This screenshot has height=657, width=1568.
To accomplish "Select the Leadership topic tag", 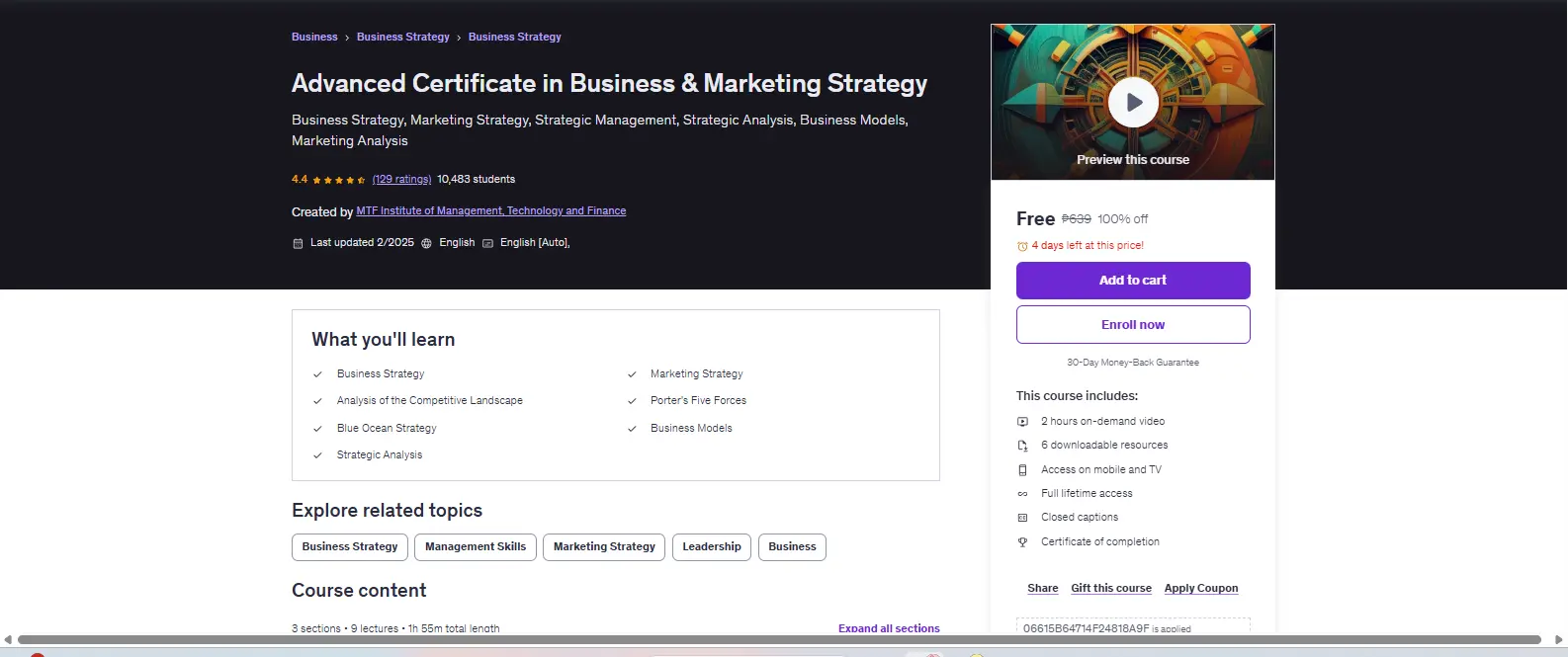I will click(x=712, y=547).
